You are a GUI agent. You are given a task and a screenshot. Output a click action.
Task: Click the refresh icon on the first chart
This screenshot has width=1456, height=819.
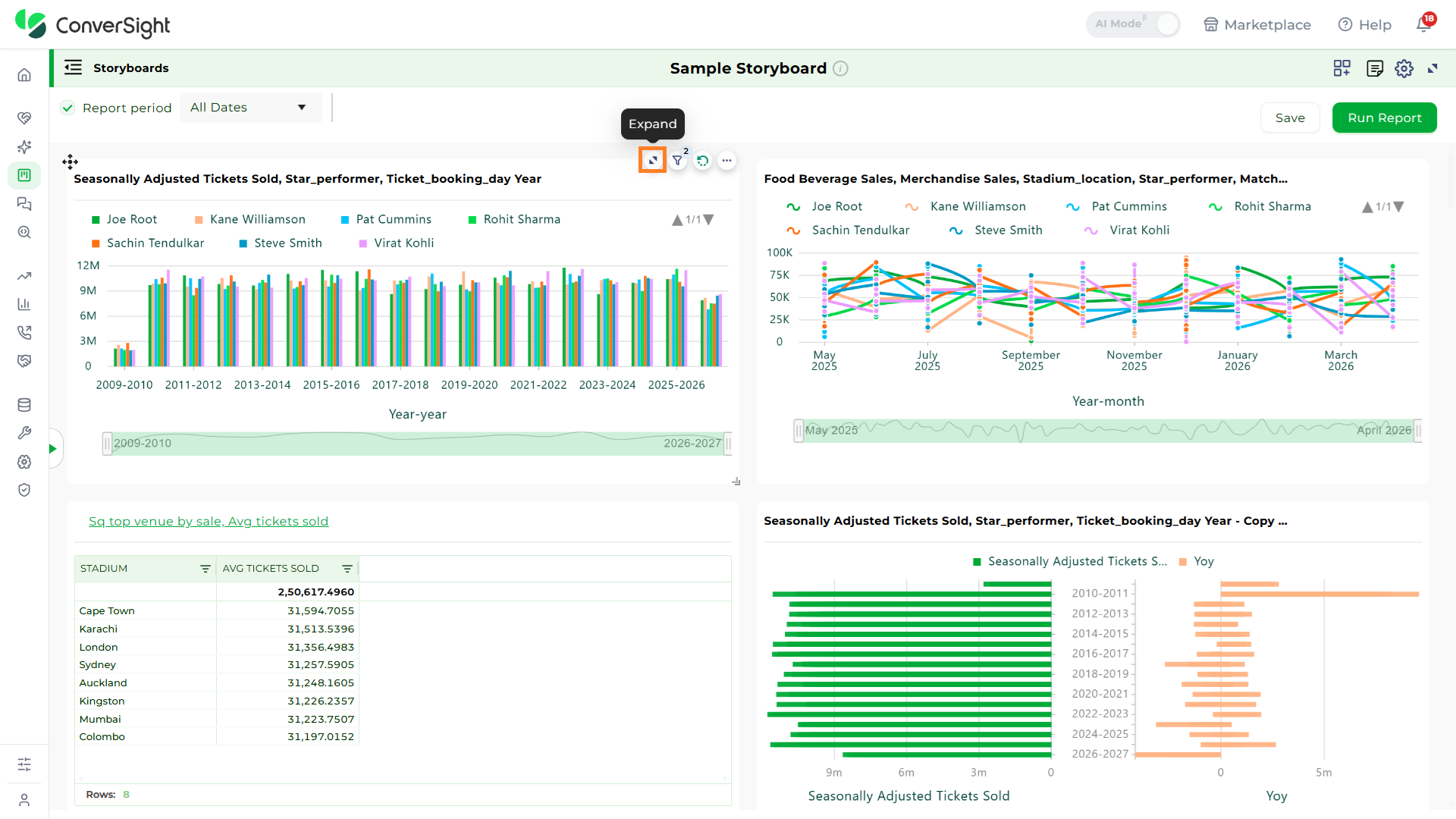703,160
